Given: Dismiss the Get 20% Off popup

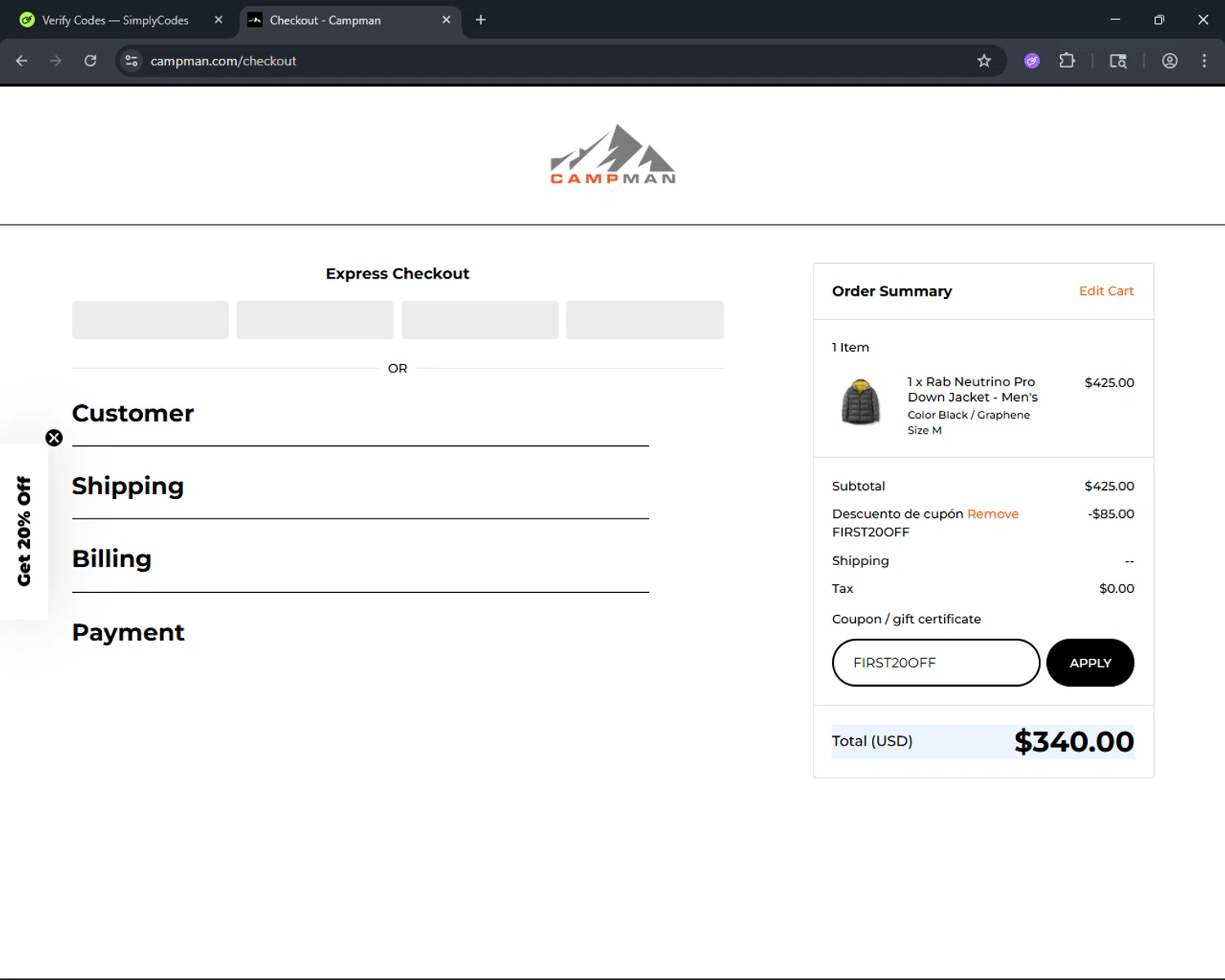Looking at the screenshot, I should point(54,438).
